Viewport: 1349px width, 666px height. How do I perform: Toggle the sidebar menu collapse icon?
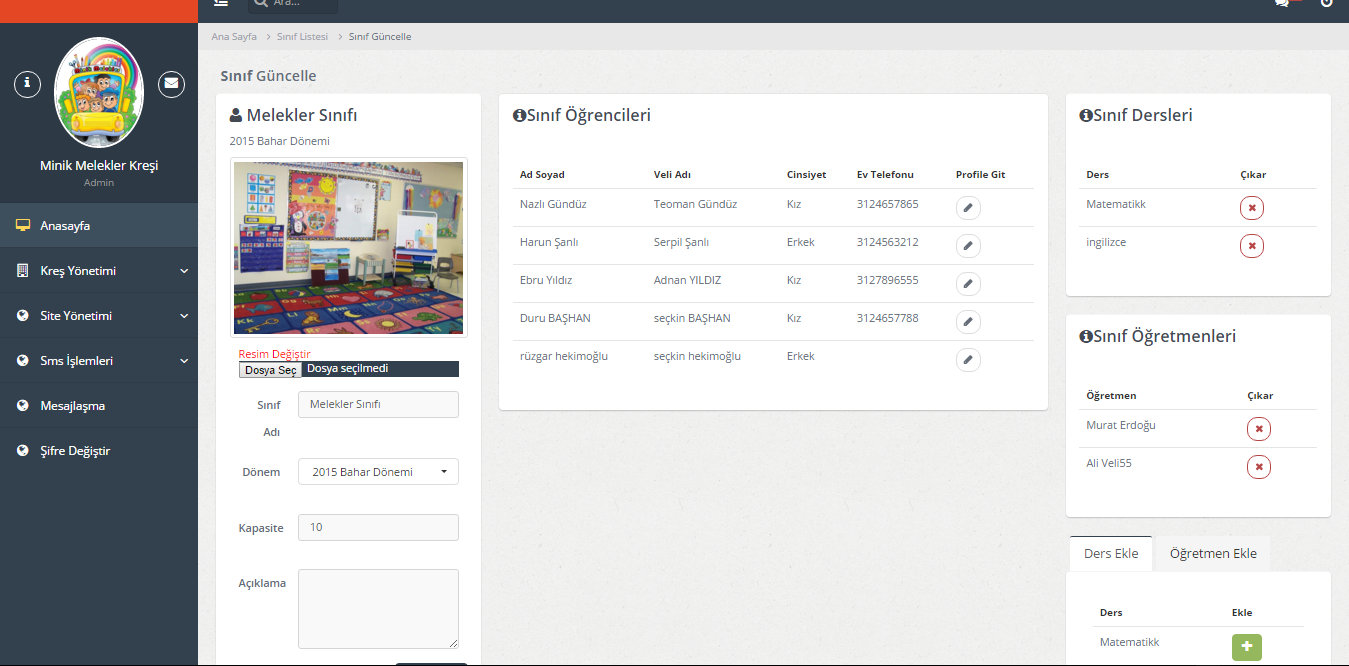(x=221, y=3)
